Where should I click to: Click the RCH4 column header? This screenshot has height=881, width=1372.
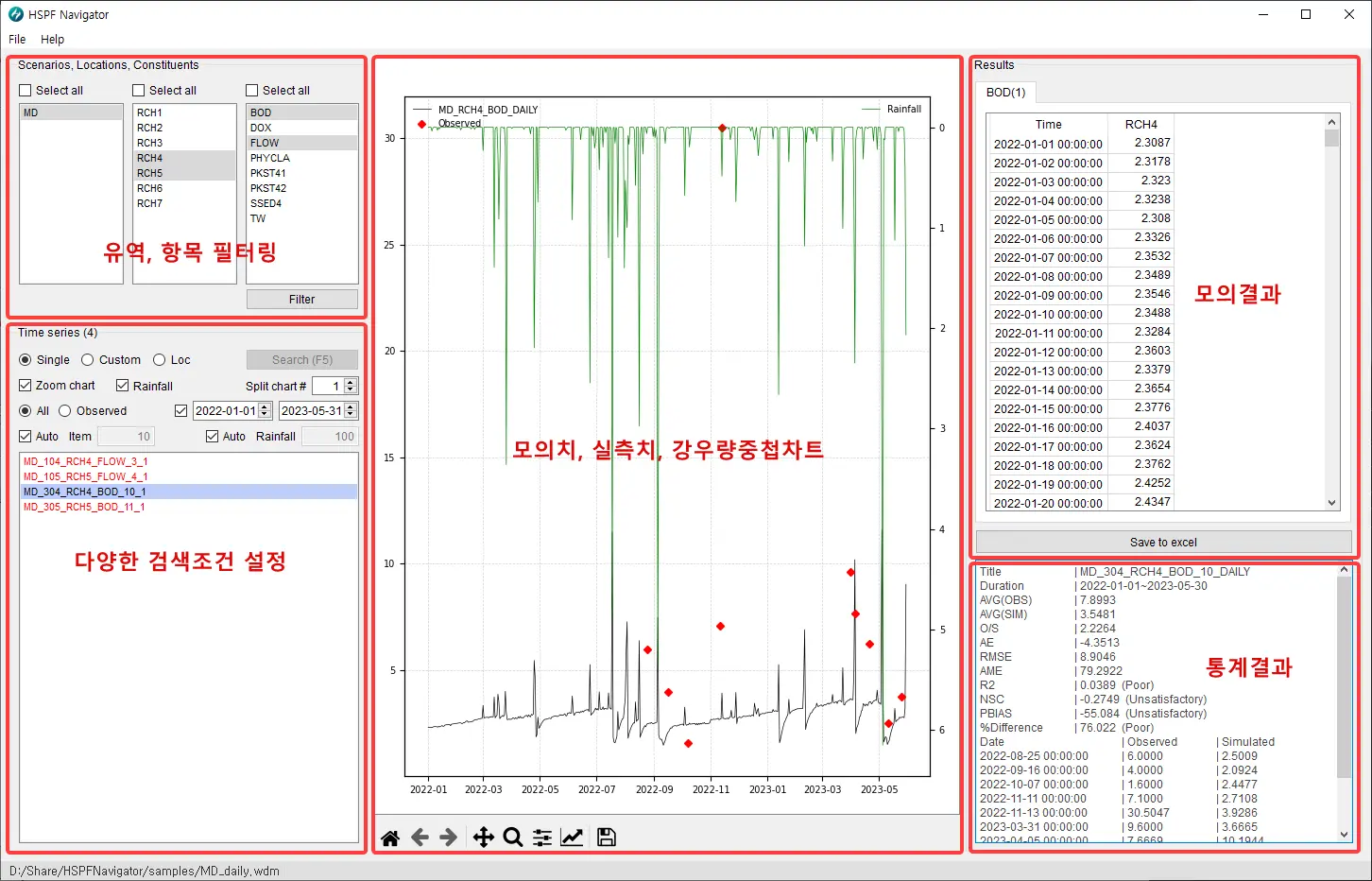tap(1140, 125)
